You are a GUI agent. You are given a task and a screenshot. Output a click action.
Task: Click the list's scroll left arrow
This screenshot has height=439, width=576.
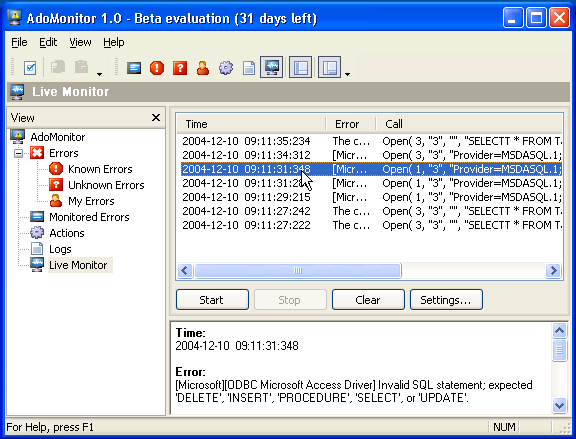point(185,271)
